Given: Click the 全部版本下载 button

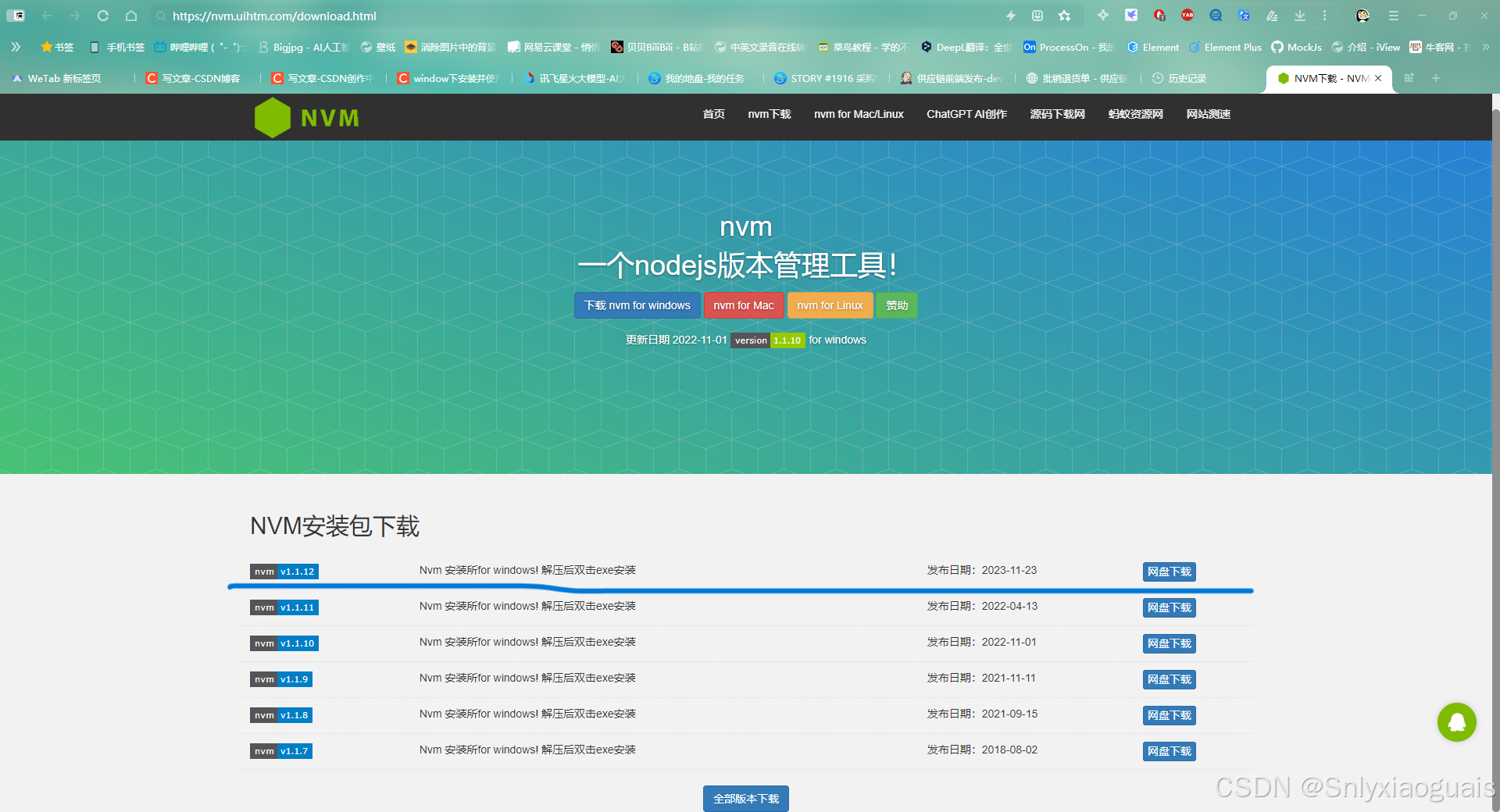Looking at the screenshot, I should [745, 799].
